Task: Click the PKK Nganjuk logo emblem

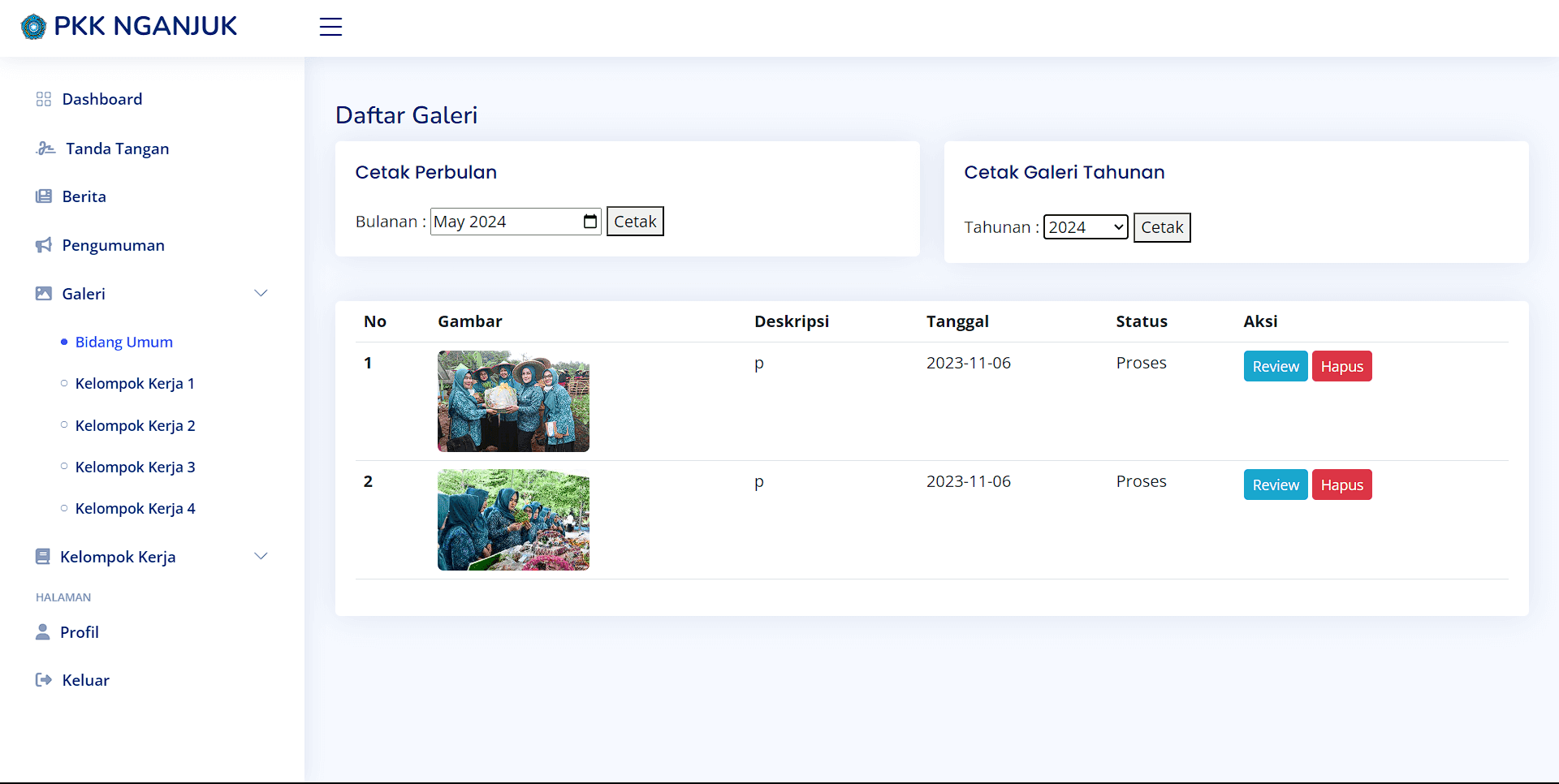Action: point(33,27)
